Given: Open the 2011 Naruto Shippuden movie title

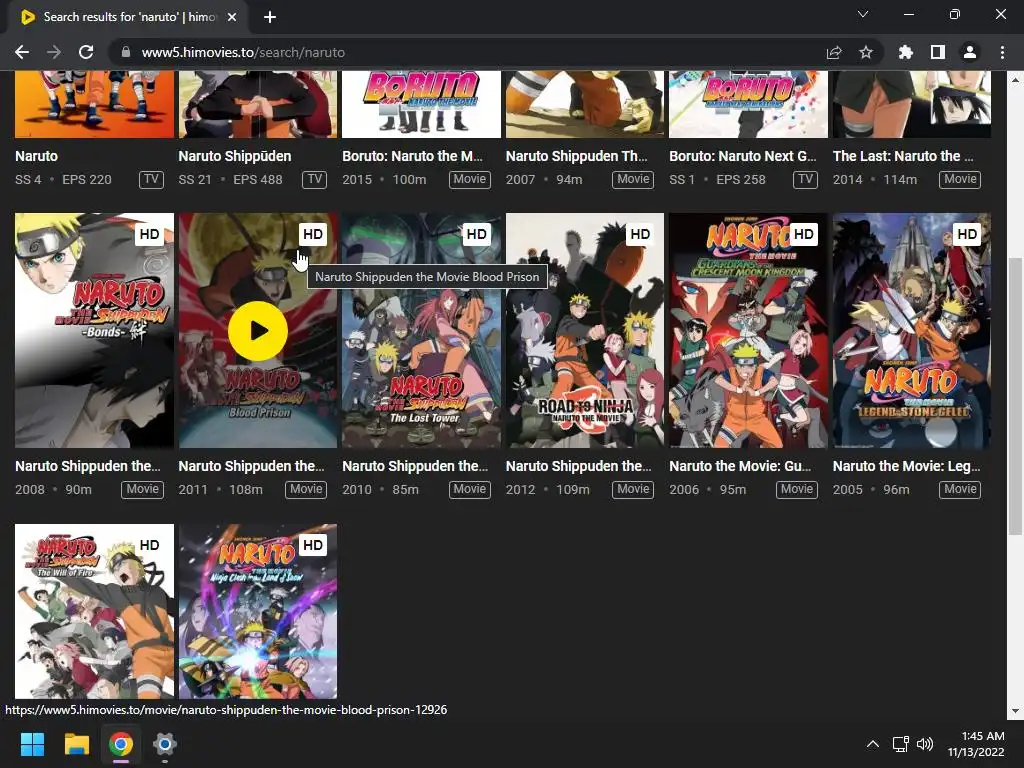Looking at the screenshot, I should (251, 466).
